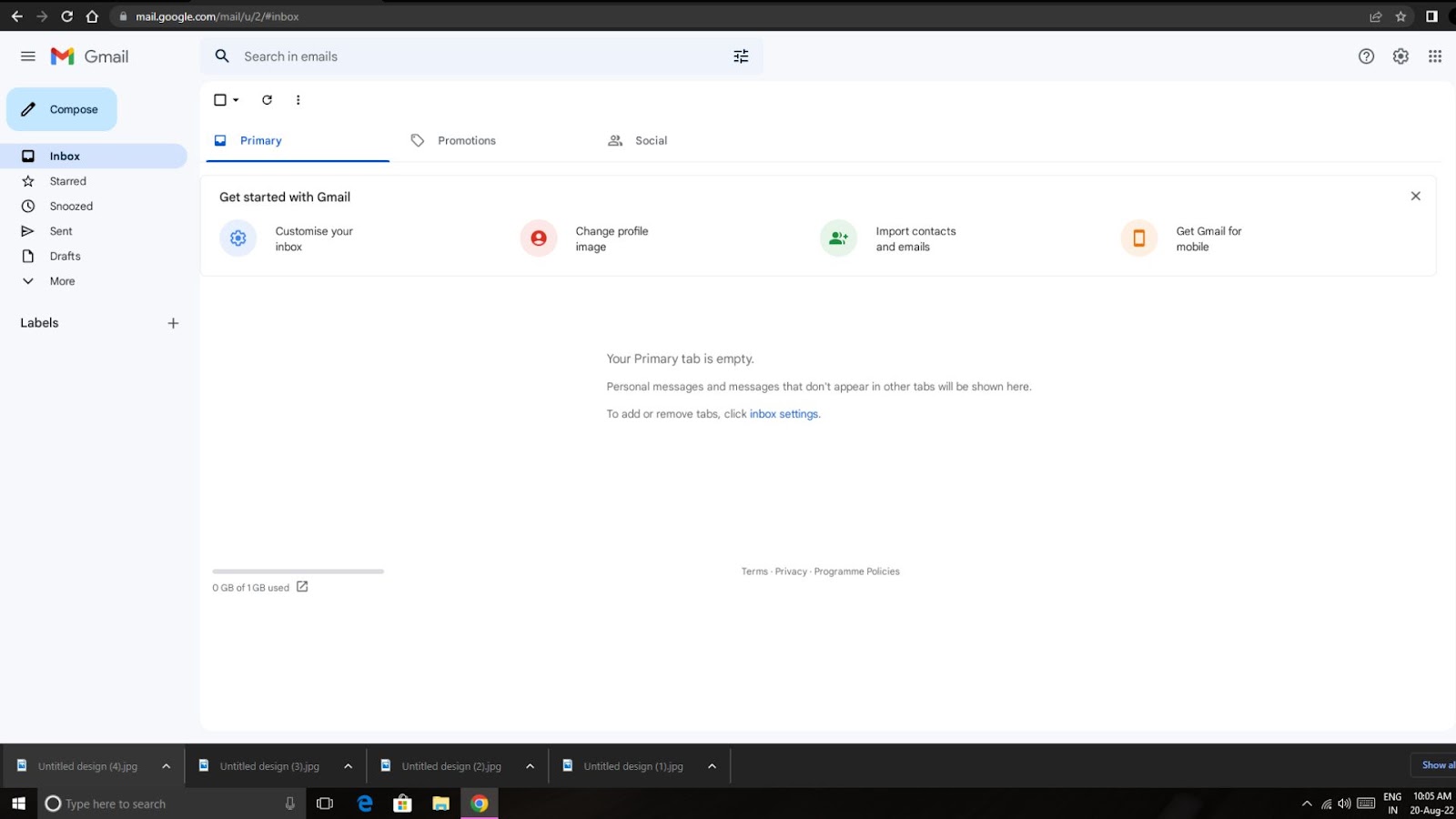Show all downloads

point(1435,765)
